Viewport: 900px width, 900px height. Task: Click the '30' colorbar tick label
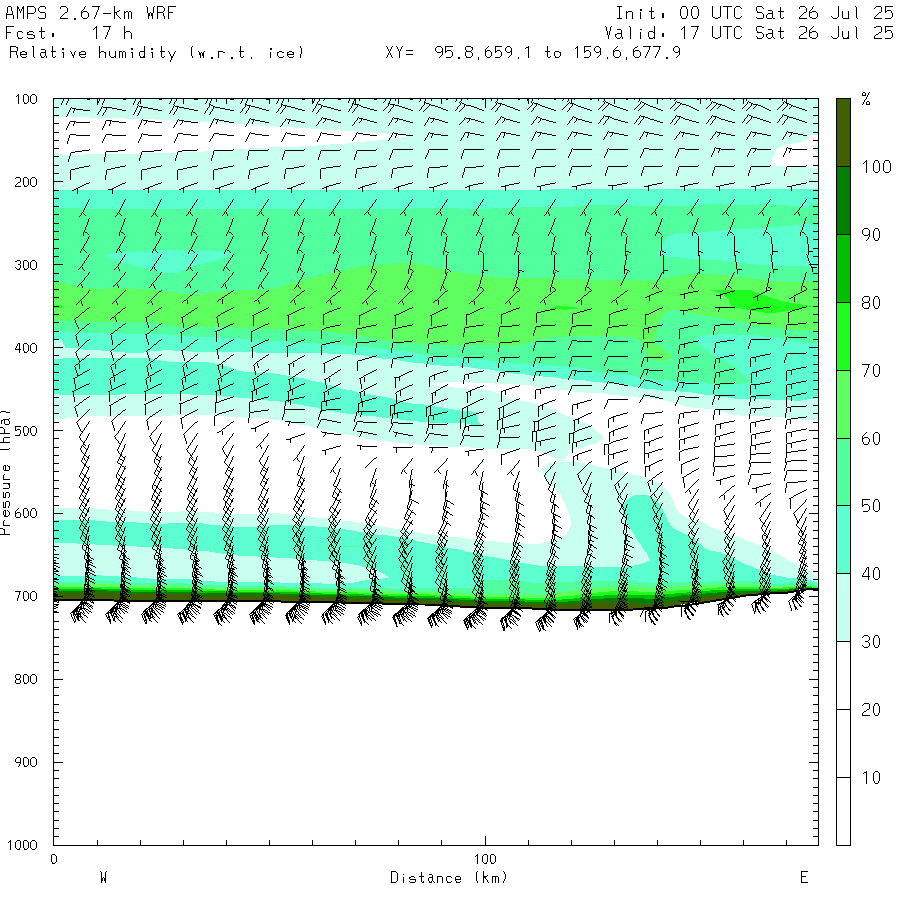tap(871, 642)
